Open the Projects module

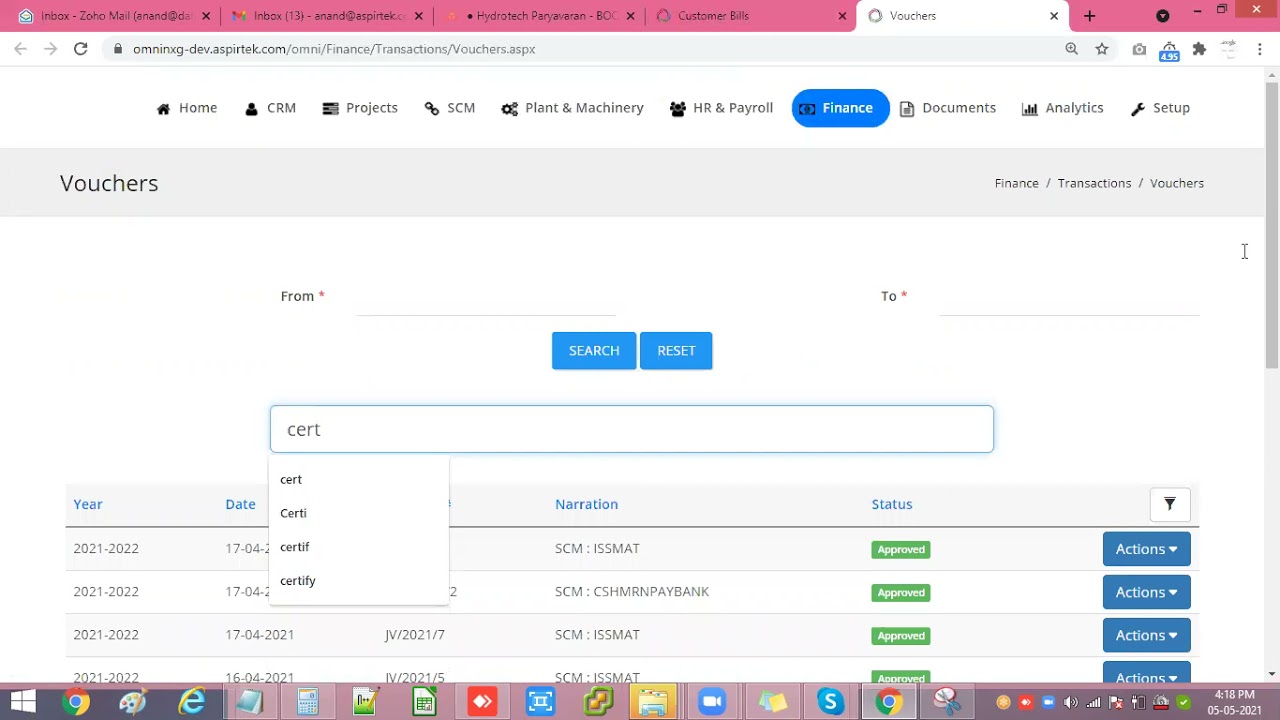click(360, 108)
